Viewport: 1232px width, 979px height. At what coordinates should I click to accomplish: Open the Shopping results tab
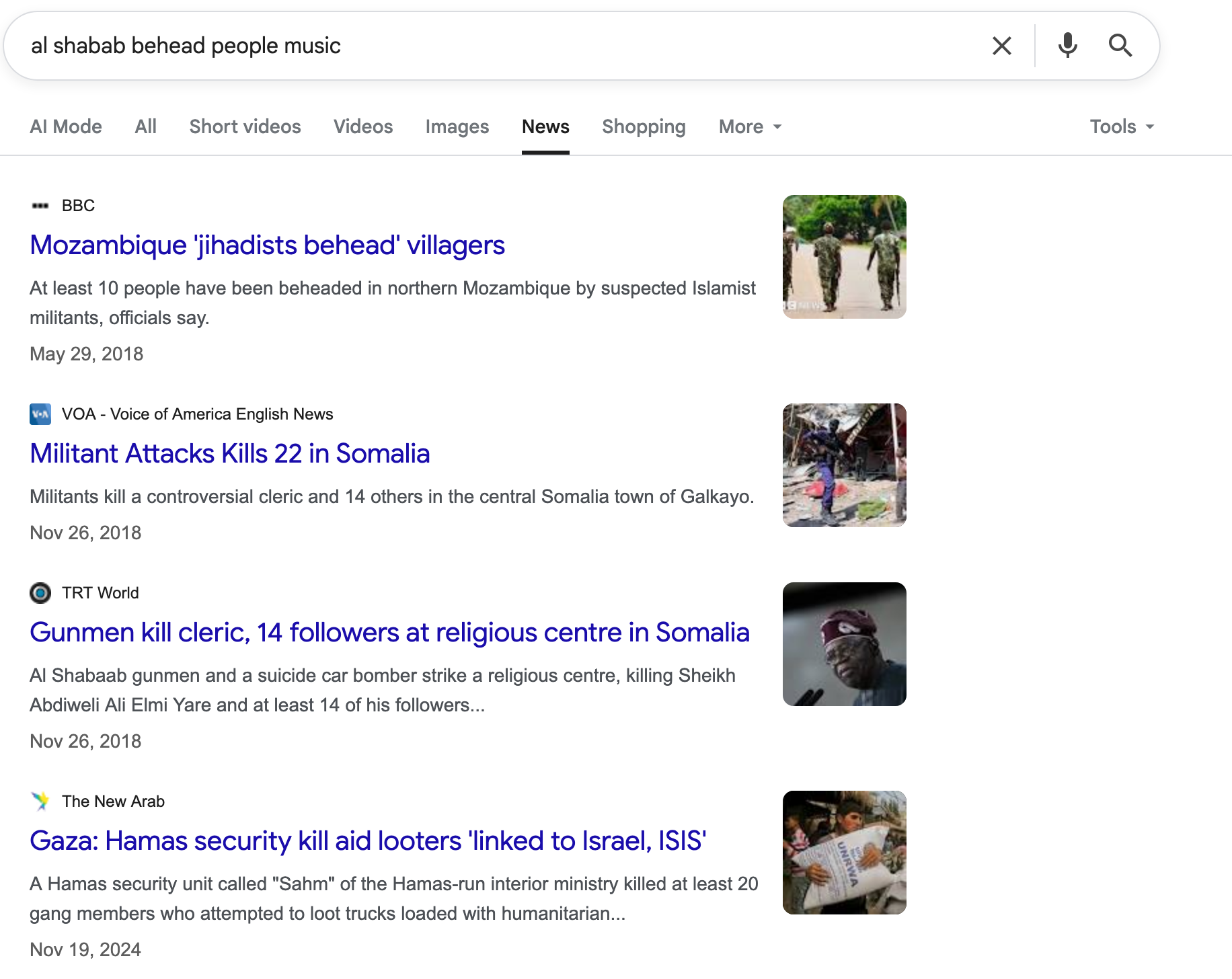[x=644, y=127]
